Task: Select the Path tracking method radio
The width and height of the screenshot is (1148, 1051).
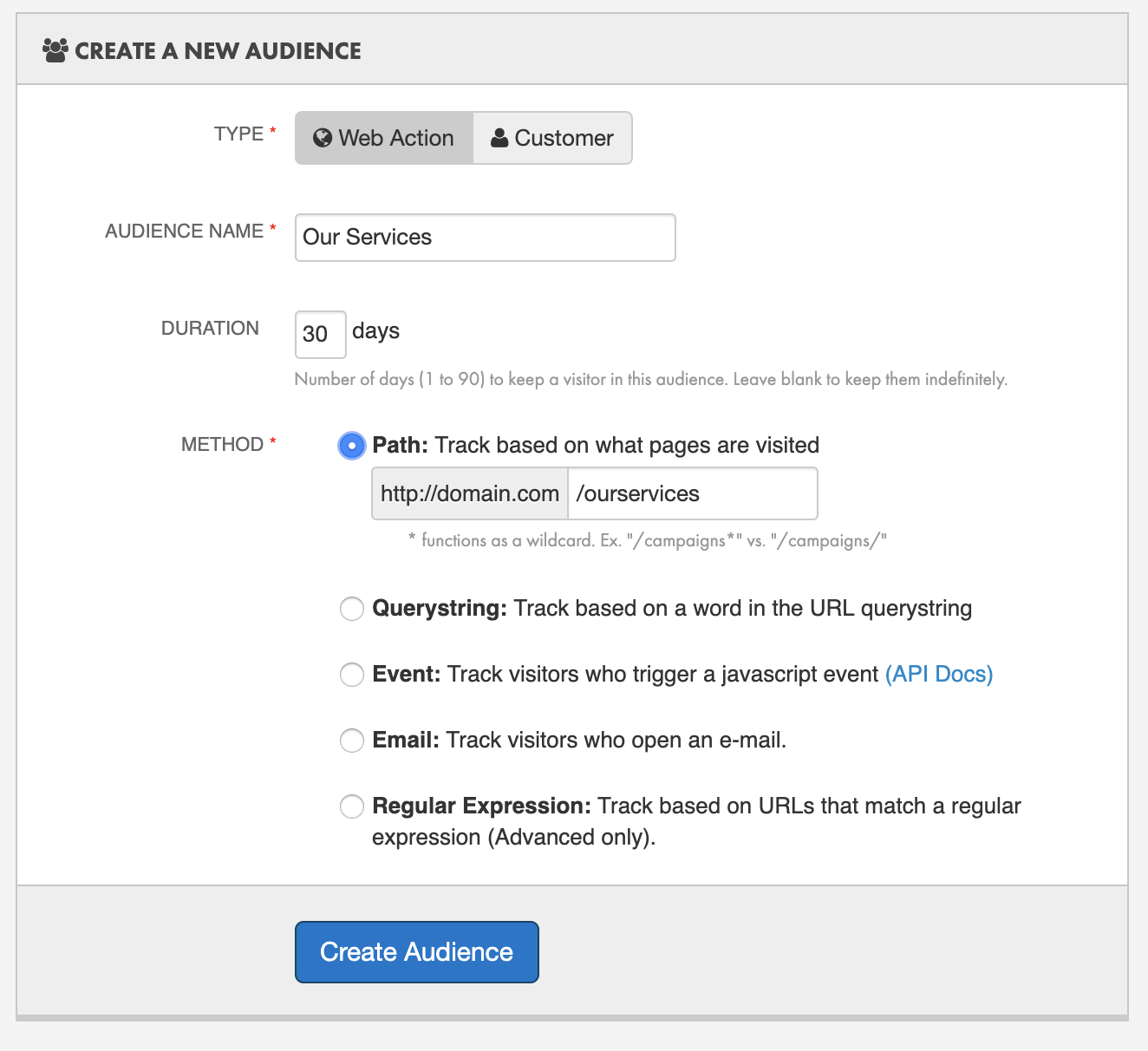Action: pyautogui.click(x=351, y=446)
